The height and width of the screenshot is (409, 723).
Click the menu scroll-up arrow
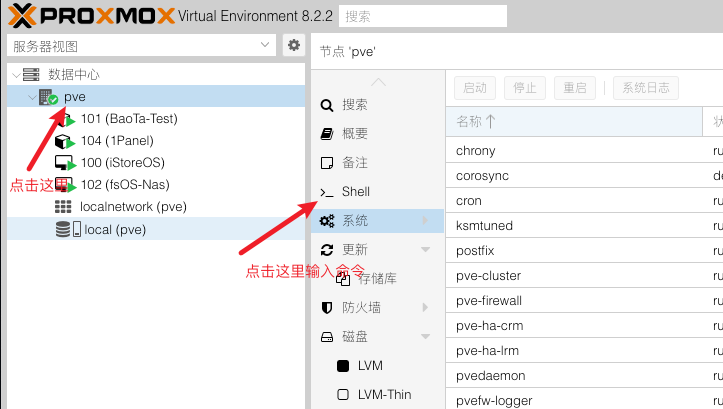(x=378, y=82)
